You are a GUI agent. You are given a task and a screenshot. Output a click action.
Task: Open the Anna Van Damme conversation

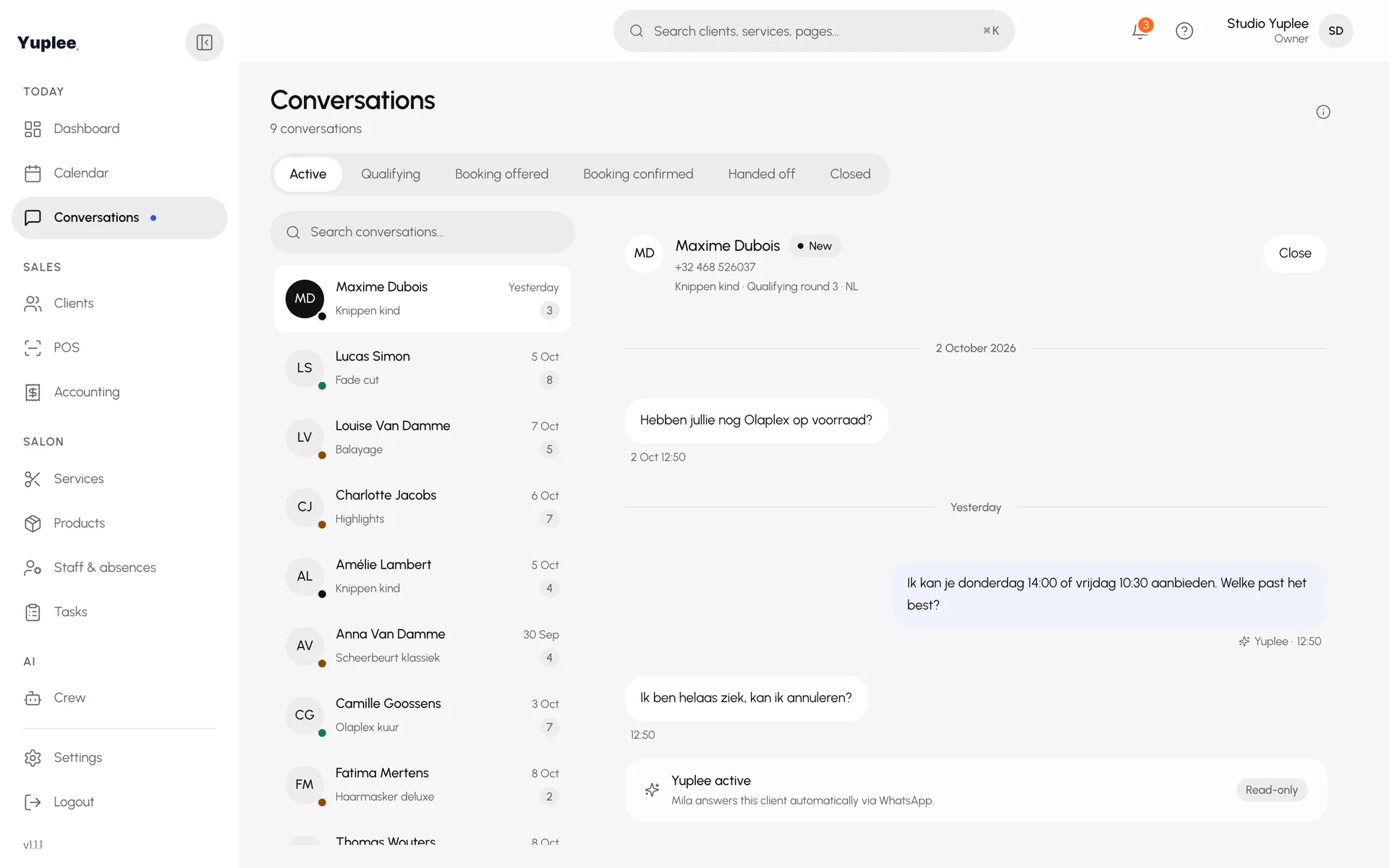pyautogui.click(x=422, y=646)
